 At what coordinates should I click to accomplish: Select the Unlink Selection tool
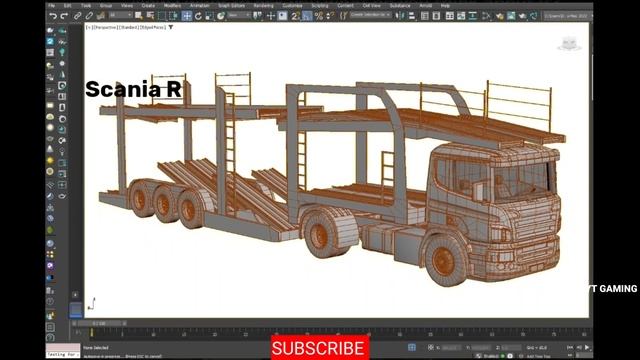coord(89,16)
